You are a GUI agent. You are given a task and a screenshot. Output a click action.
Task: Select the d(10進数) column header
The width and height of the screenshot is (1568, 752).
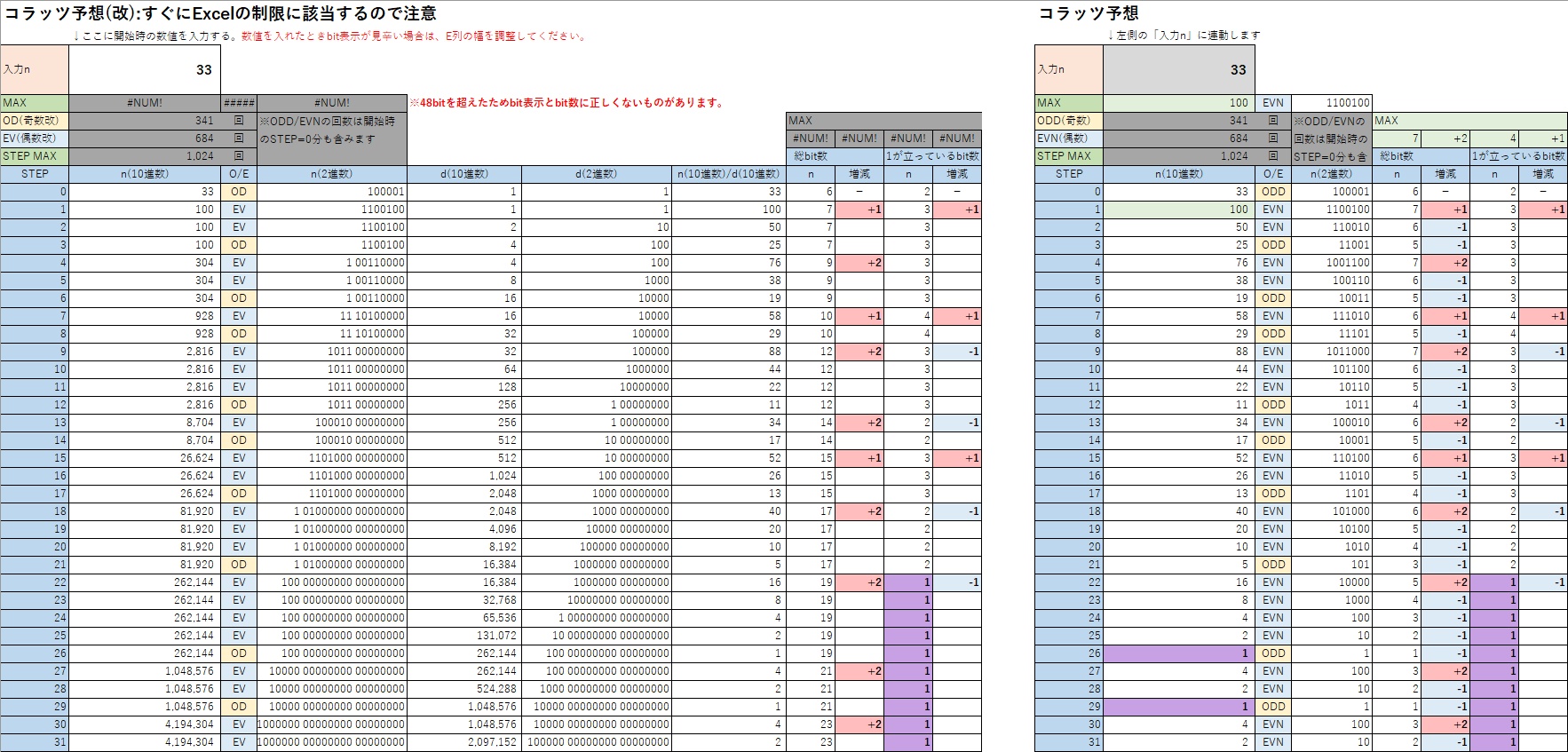point(464,174)
